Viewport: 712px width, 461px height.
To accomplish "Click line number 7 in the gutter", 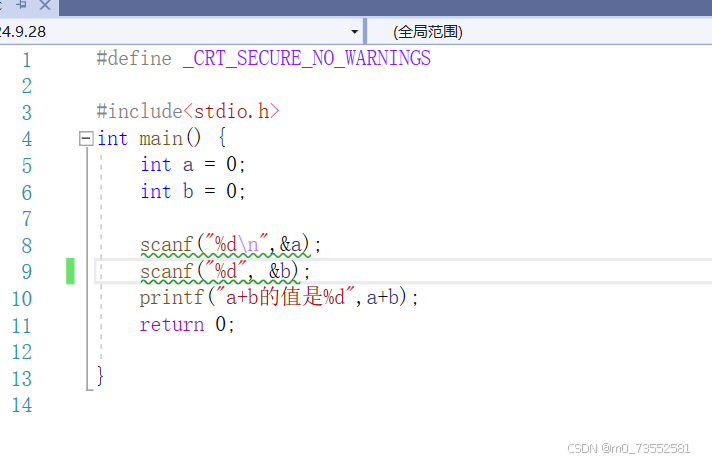I will (x=27, y=219).
